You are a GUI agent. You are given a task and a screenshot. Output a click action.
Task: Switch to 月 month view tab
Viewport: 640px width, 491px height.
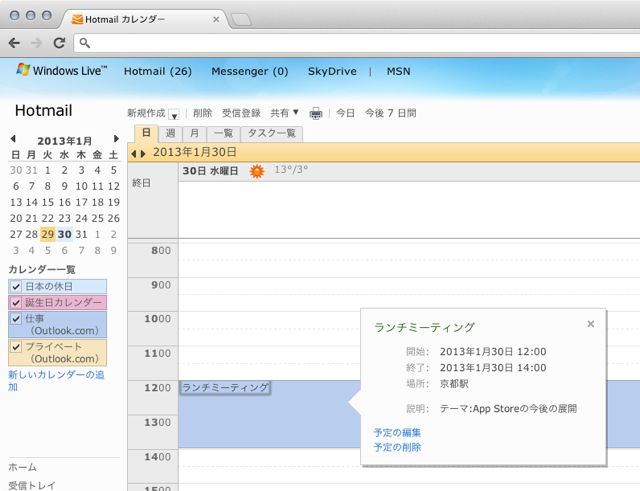pyautogui.click(x=195, y=133)
